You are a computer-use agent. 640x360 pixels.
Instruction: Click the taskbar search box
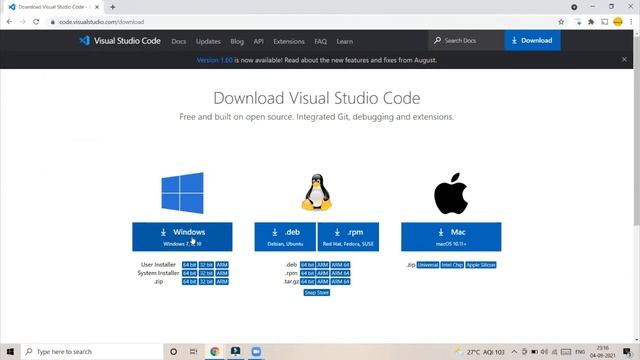92,351
